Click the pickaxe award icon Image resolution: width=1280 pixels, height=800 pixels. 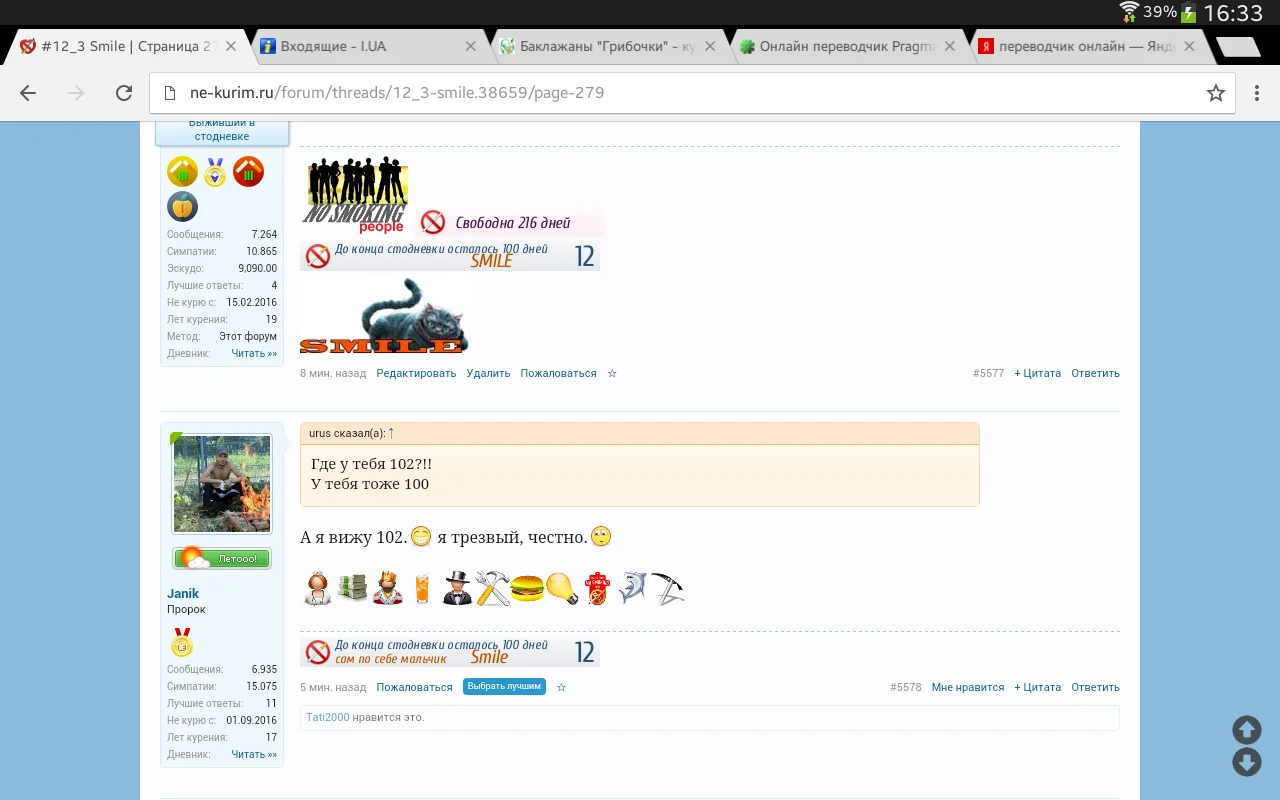click(667, 588)
